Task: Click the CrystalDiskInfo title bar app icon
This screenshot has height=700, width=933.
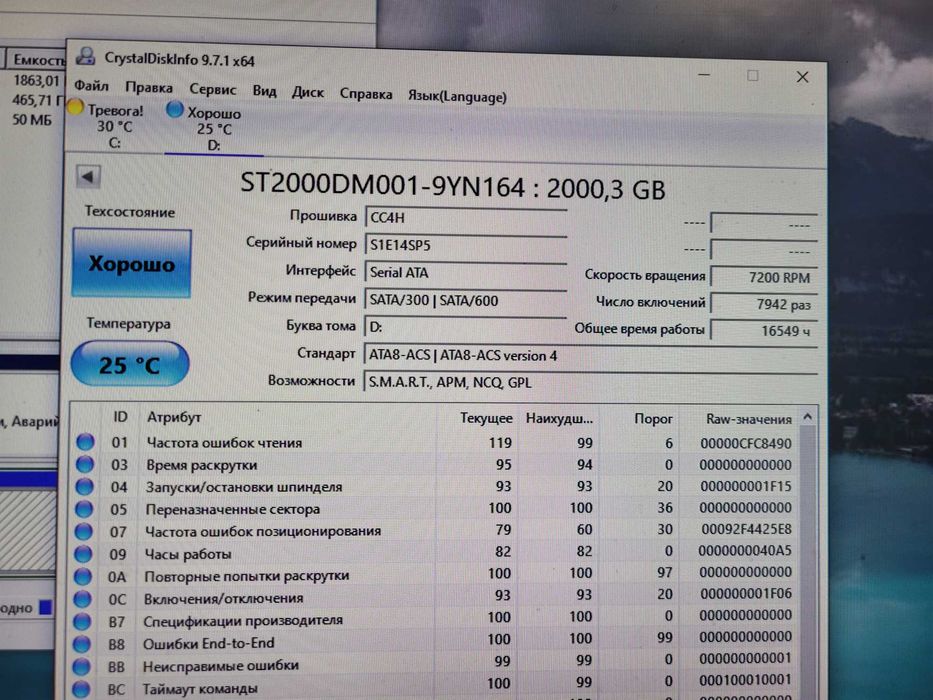Action: point(86,57)
